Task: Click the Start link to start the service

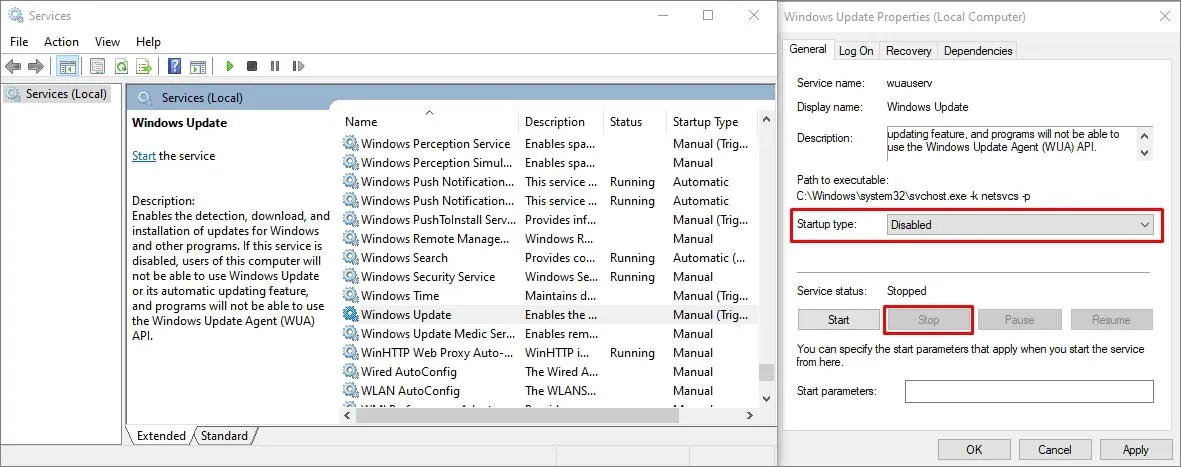Action: click(x=144, y=156)
